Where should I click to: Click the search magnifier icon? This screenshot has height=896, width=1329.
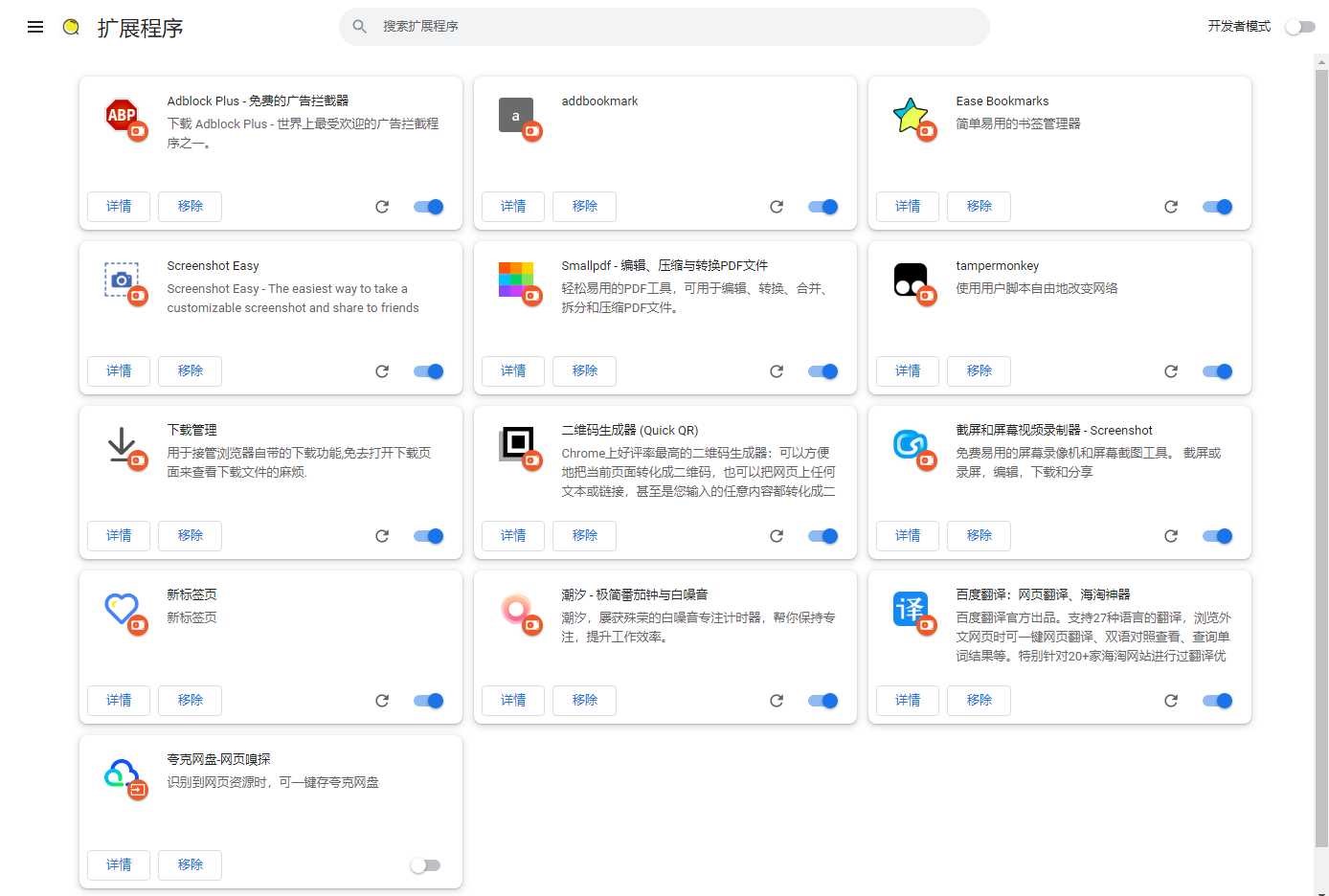[360, 27]
